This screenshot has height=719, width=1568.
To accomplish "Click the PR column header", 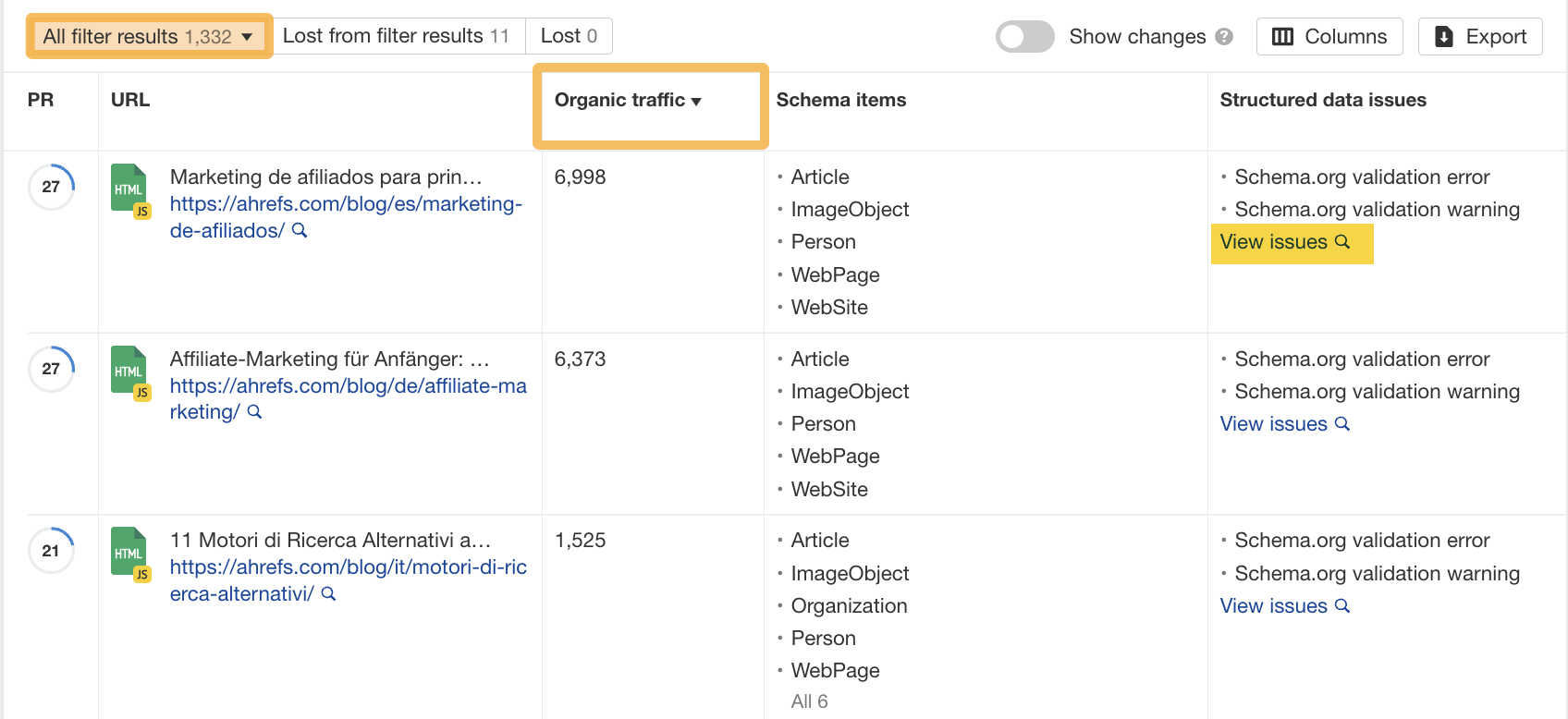I will point(41,101).
